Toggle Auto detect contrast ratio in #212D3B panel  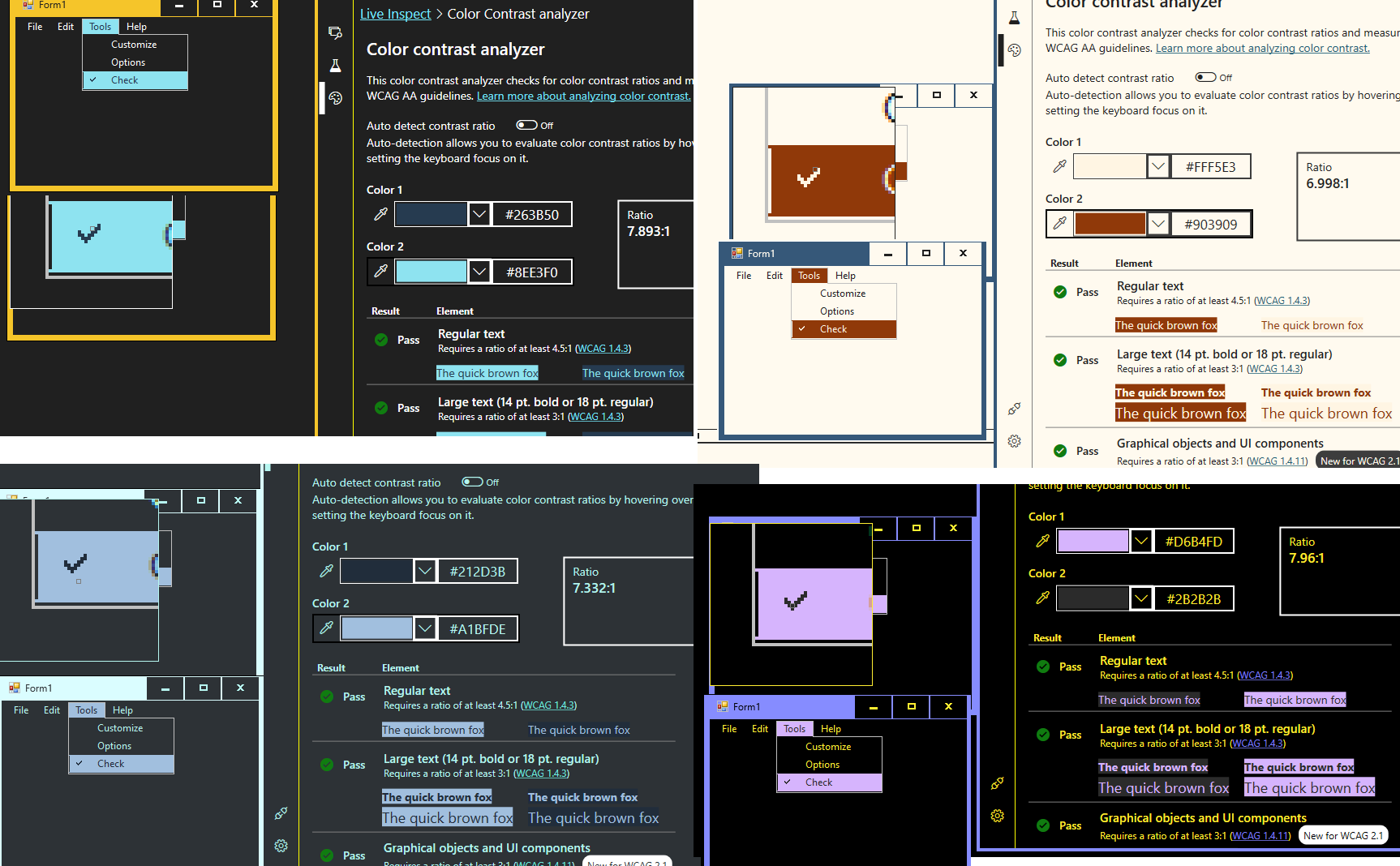click(x=473, y=482)
